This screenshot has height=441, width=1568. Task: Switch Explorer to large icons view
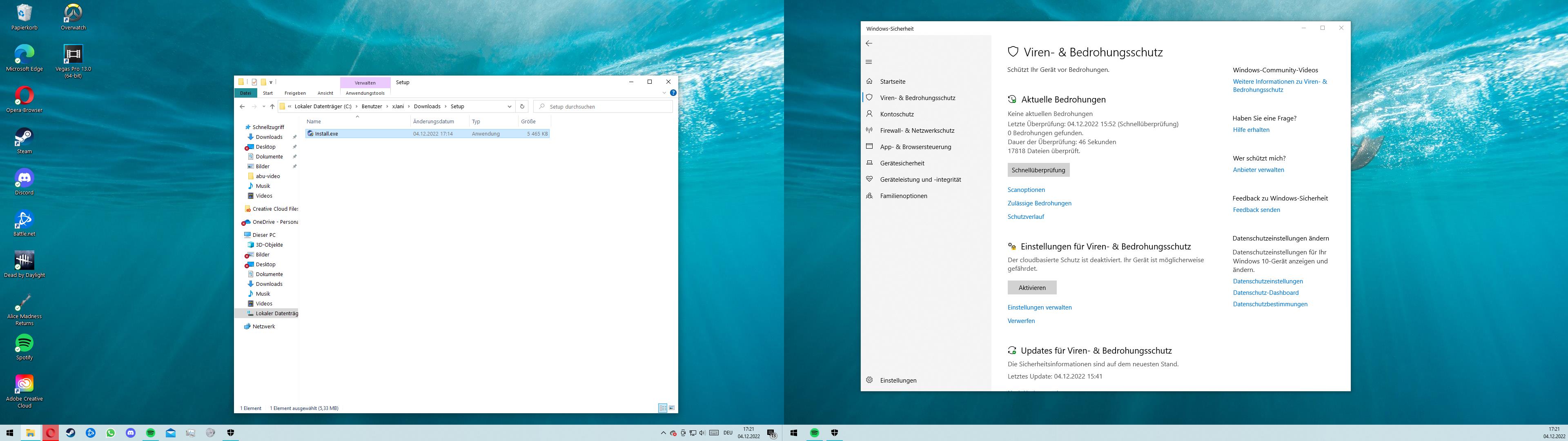(672, 408)
